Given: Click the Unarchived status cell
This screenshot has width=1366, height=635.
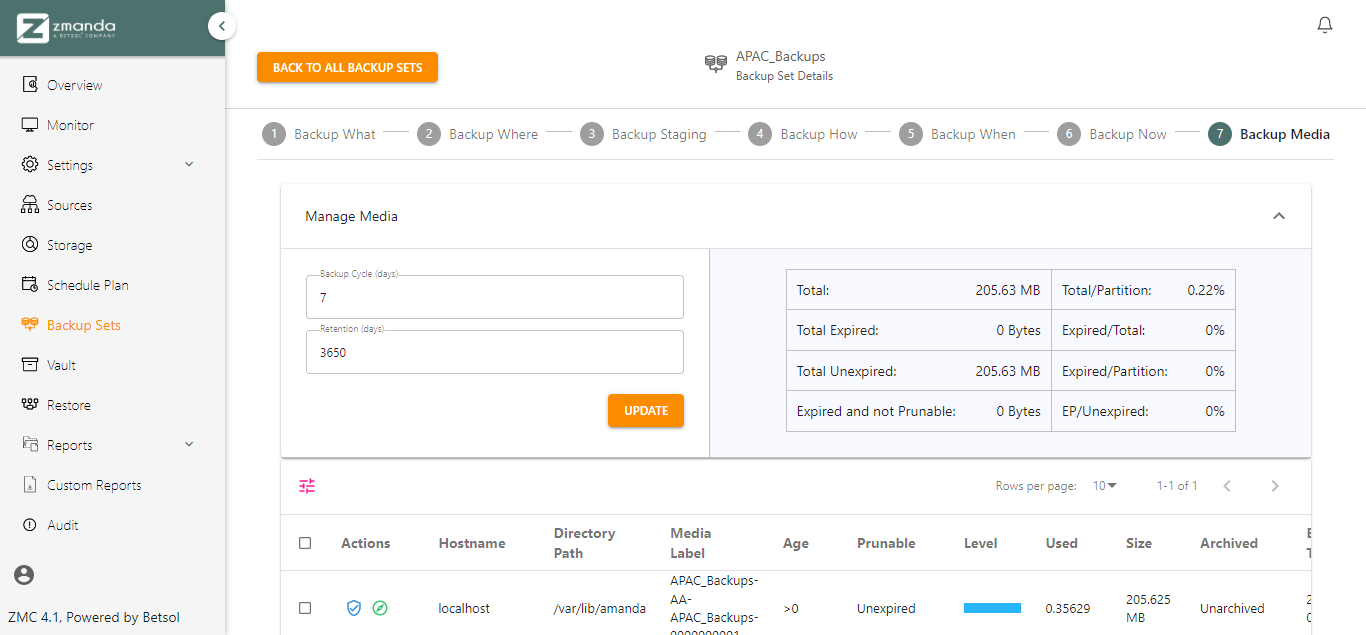Looking at the screenshot, I should pos(1232,608).
